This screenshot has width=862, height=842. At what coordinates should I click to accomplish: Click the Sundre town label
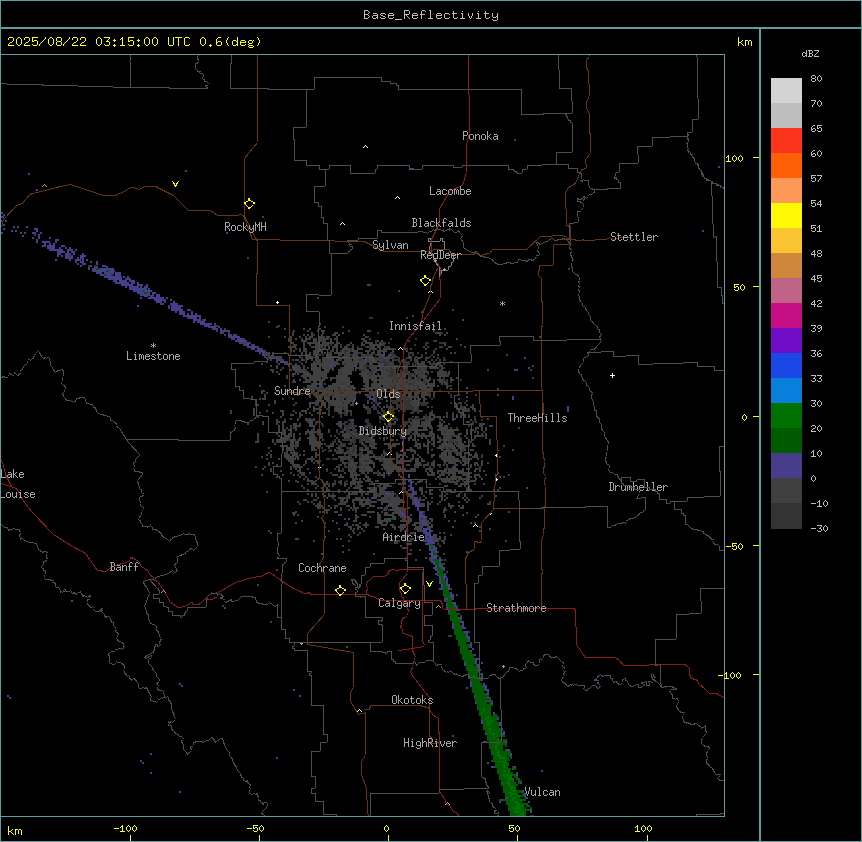[292, 391]
